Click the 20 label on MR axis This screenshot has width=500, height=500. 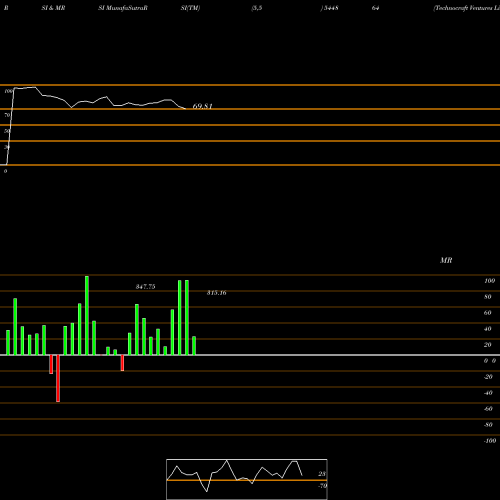(x=488, y=345)
